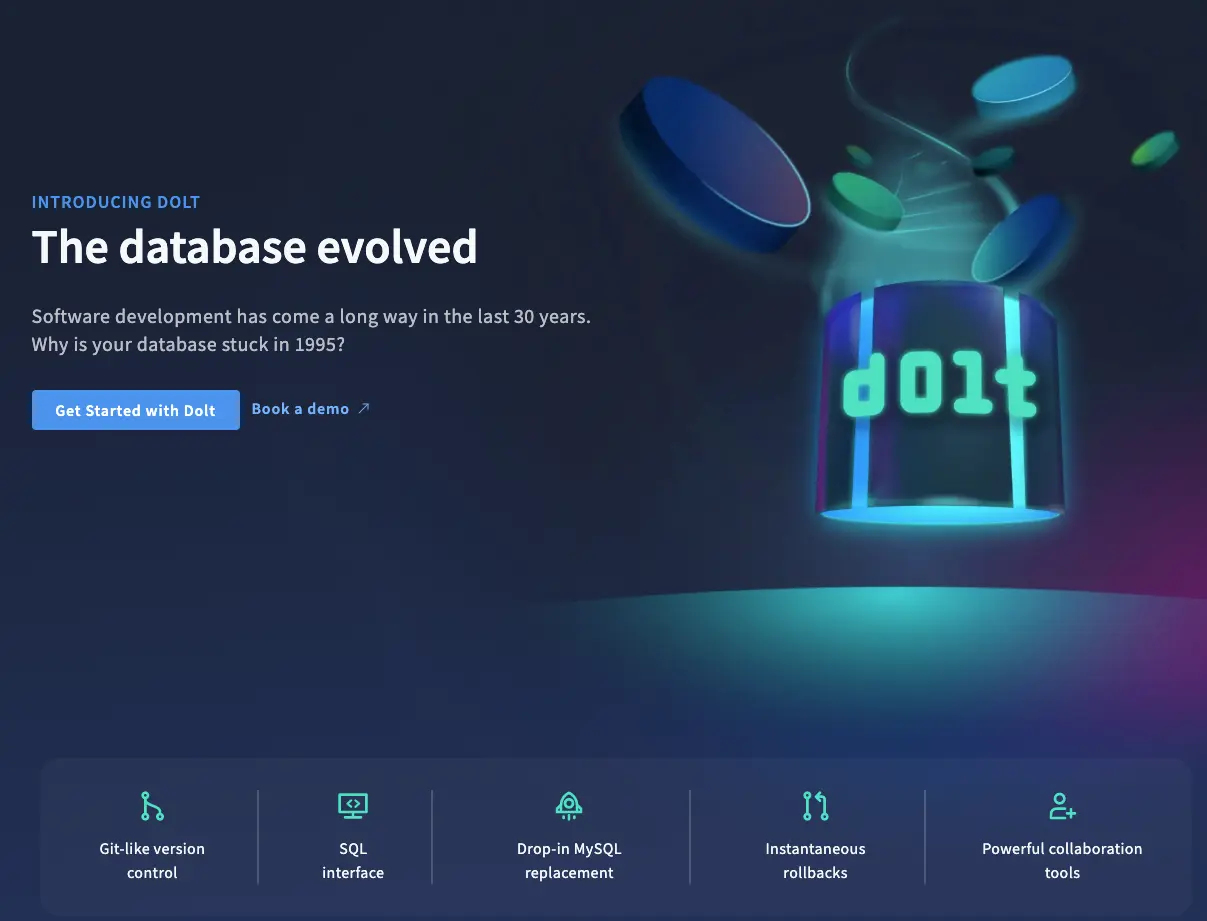Click the "Git-like version control" label
1207x921 pixels.
point(152,860)
